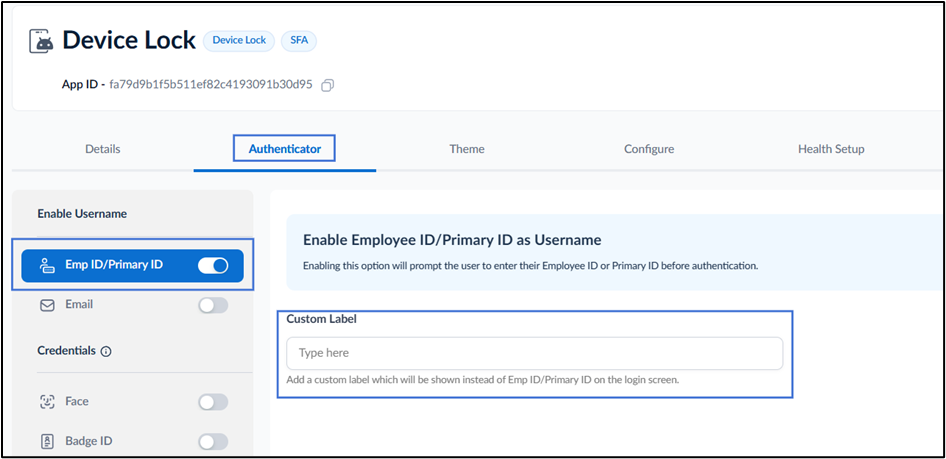Select the Face credential row

(132, 402)
